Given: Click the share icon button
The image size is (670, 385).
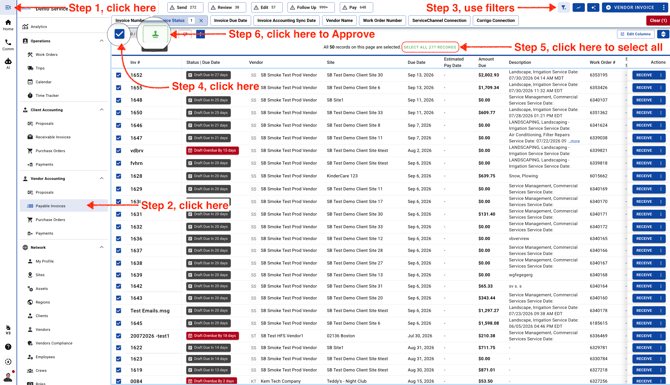Looking at the screenshot, I should click(x=593, y=7).
